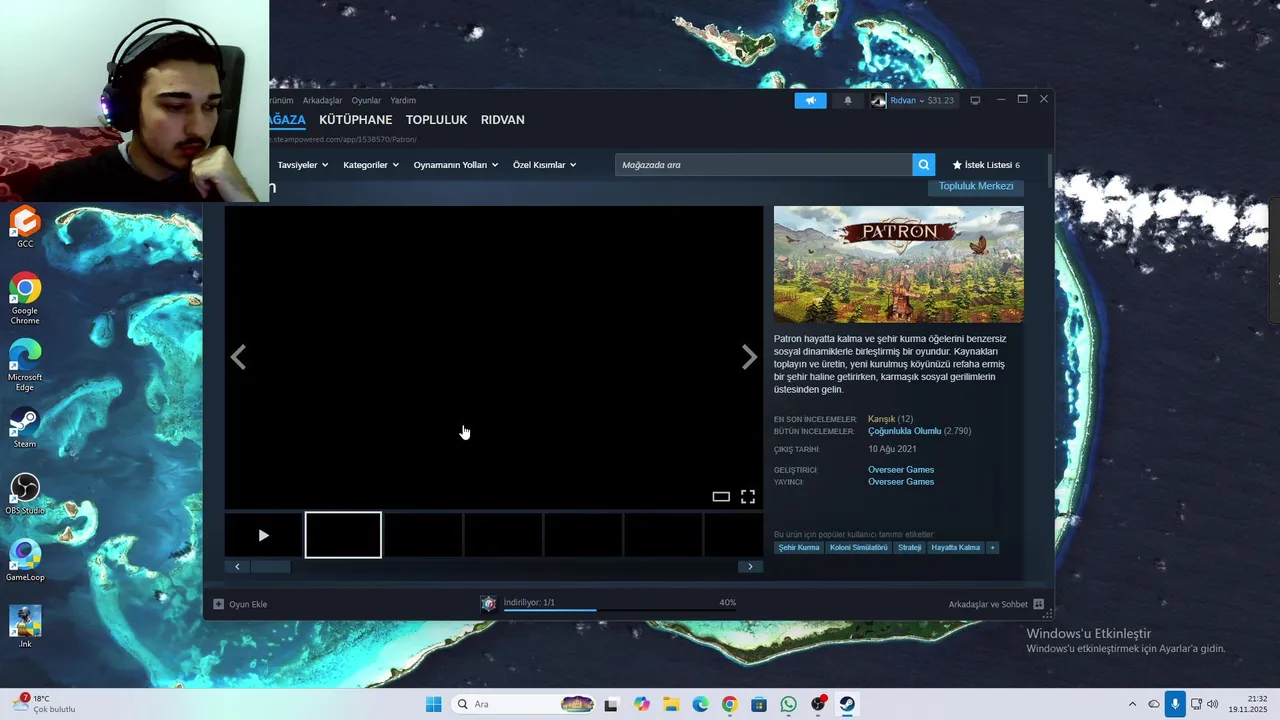
Task: Go to previous media with left arrow
Action: coord(238,357)
